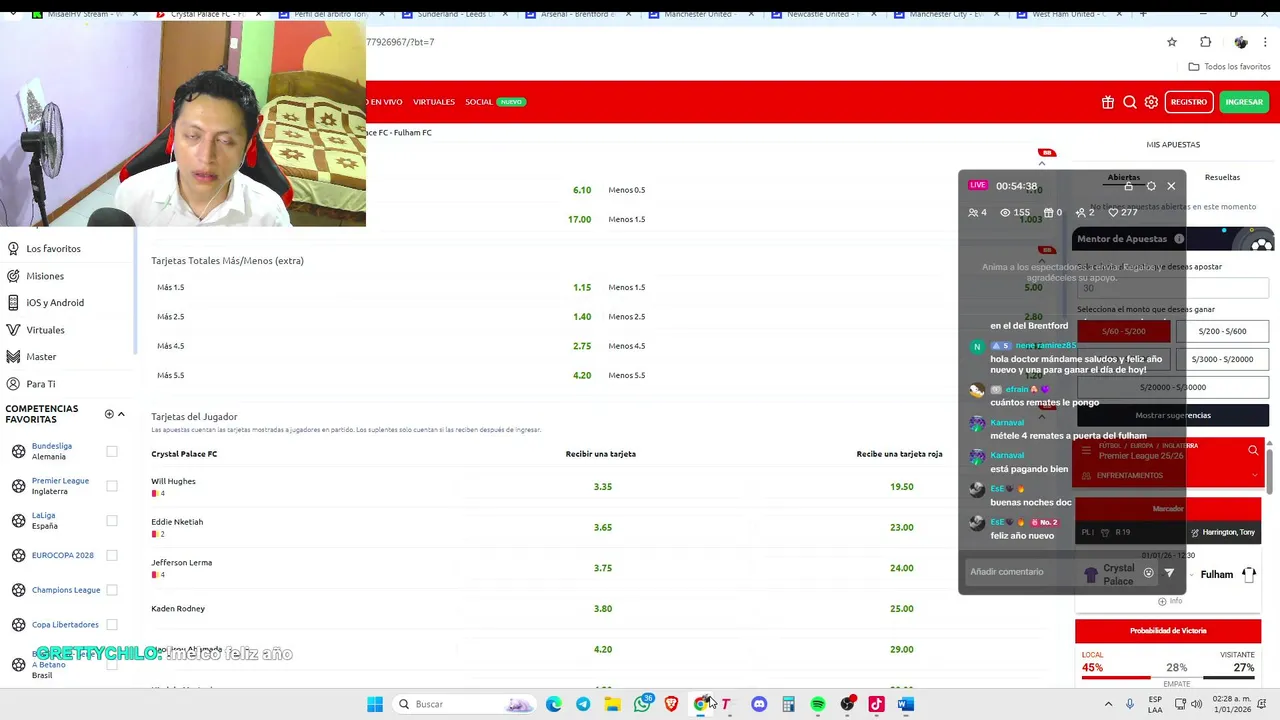
Task: Open the browser three-dot menu
Action: pos(1266,42)
